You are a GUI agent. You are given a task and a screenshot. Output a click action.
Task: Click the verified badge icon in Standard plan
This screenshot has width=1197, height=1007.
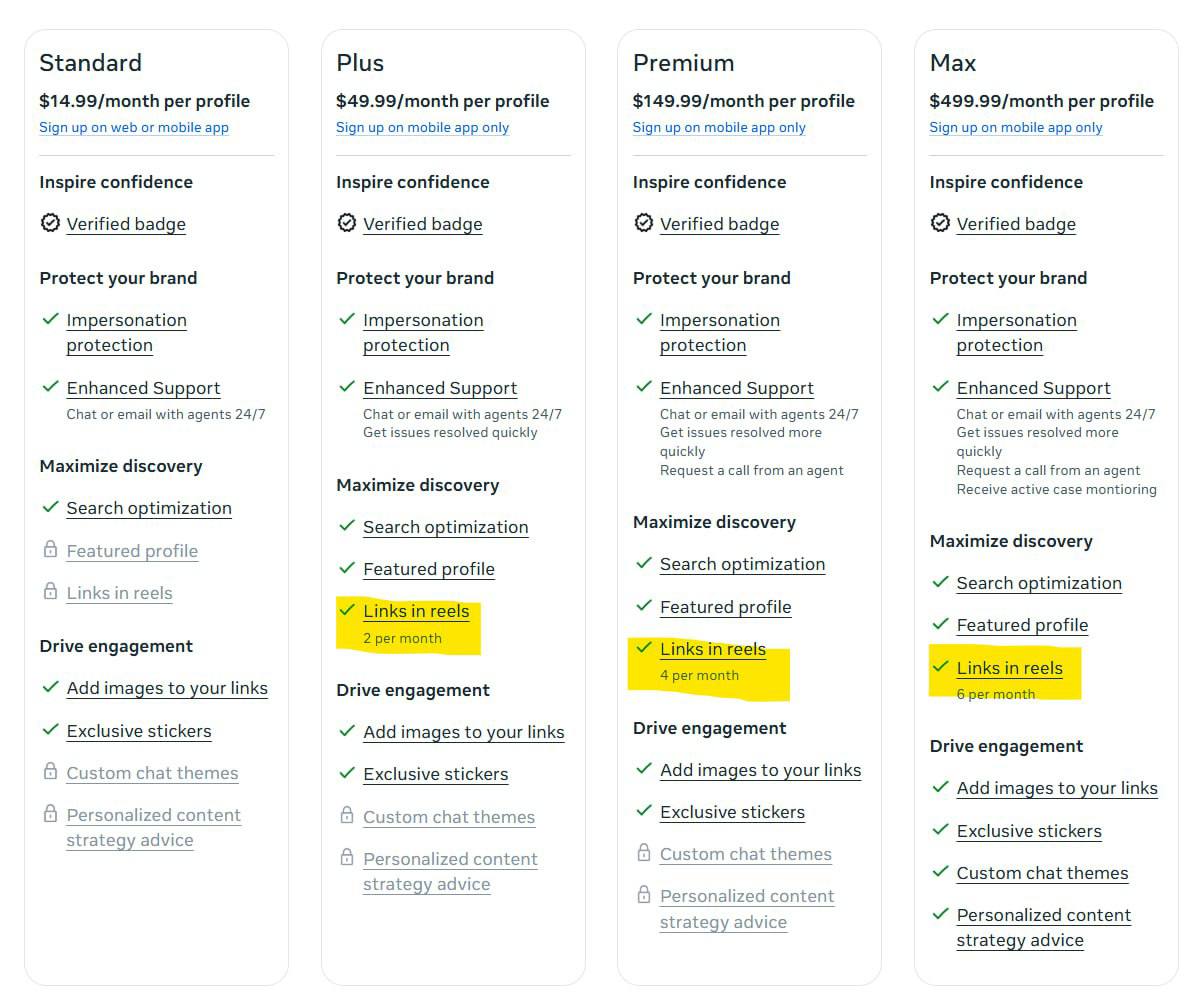pyautogui.click(x=50, y=223)
